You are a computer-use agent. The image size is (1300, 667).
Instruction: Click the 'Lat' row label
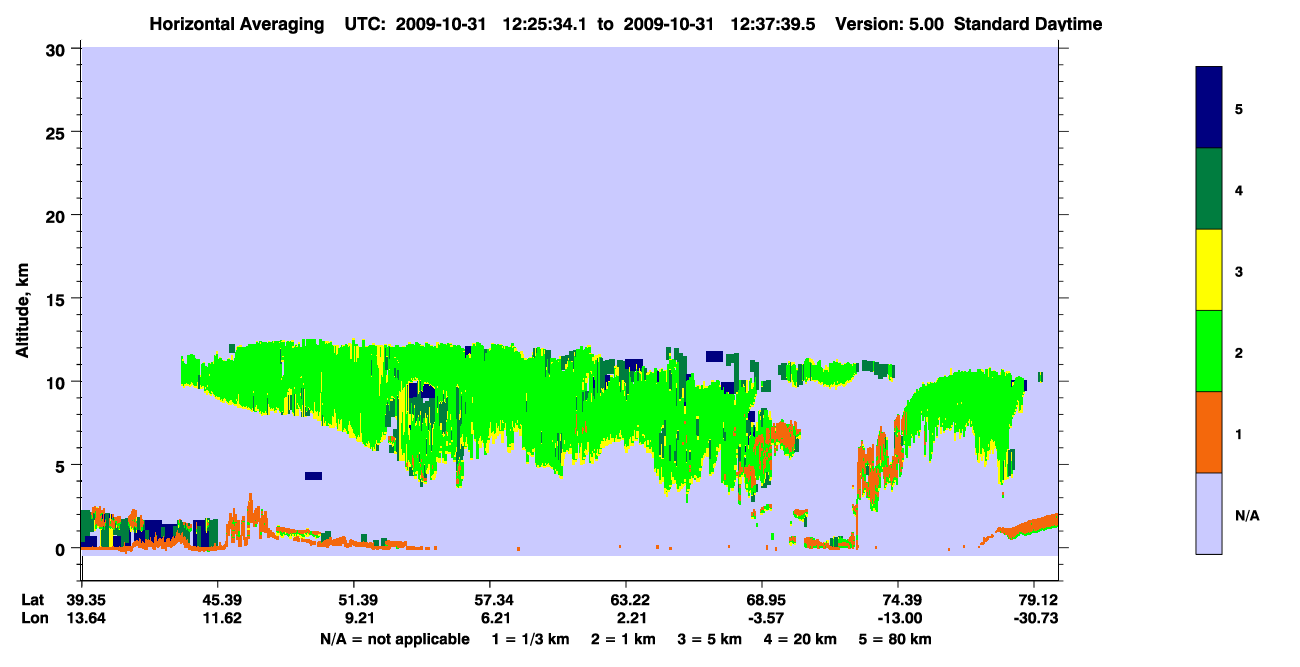(33, 600)
